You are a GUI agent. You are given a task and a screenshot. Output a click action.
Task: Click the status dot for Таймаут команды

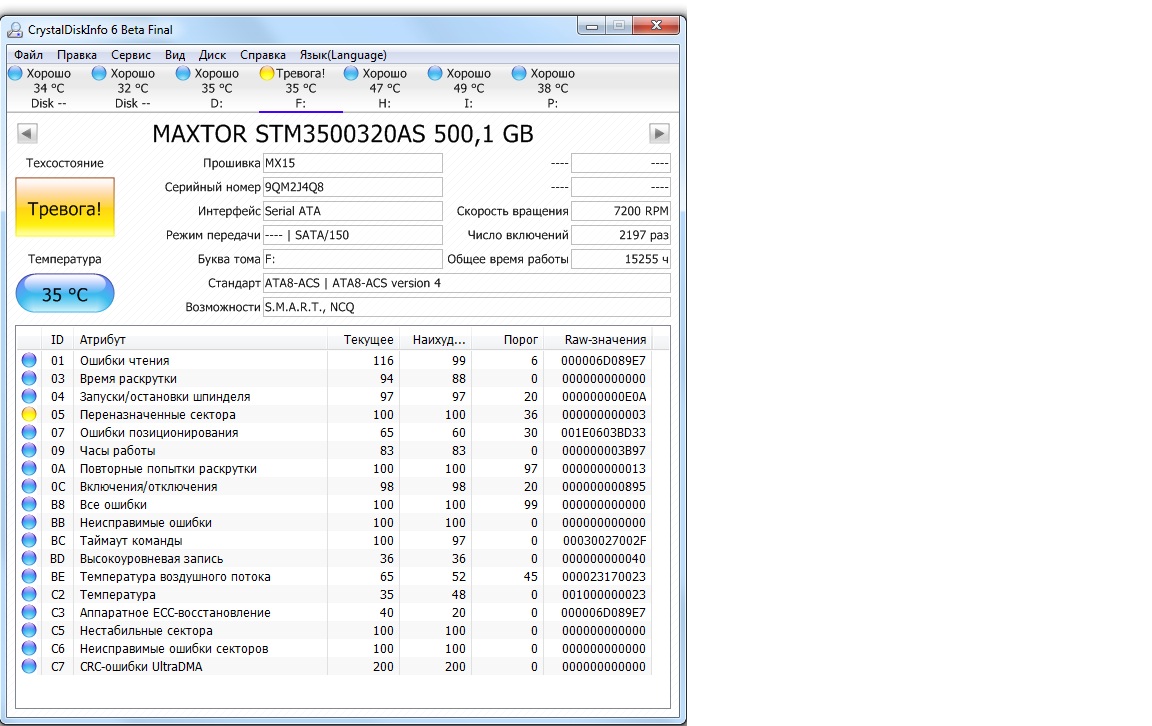[x=29, y=540]
